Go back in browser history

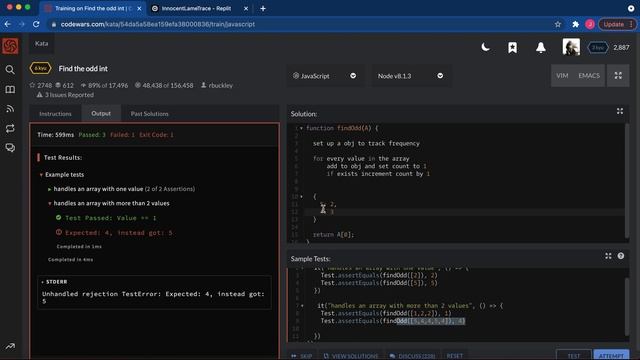[x=7, y=24]
